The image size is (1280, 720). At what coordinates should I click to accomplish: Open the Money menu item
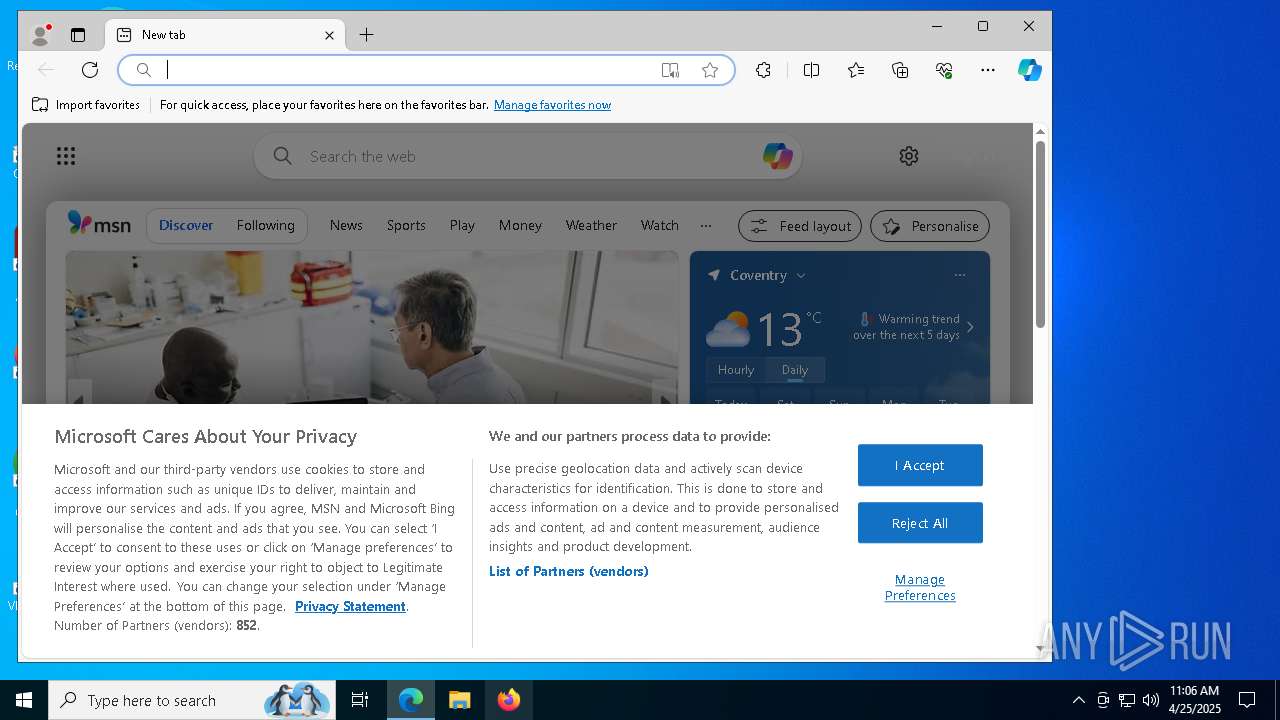[x=520, y=225]
